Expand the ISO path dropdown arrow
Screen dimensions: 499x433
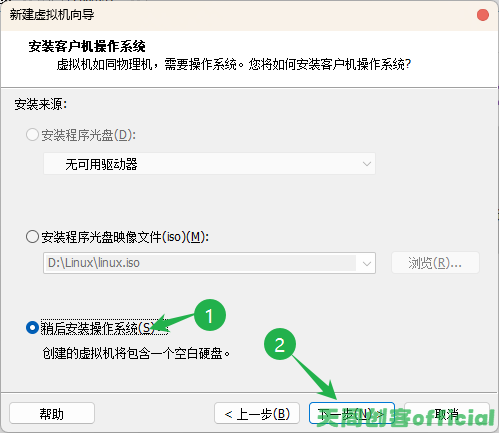(367, 263)
